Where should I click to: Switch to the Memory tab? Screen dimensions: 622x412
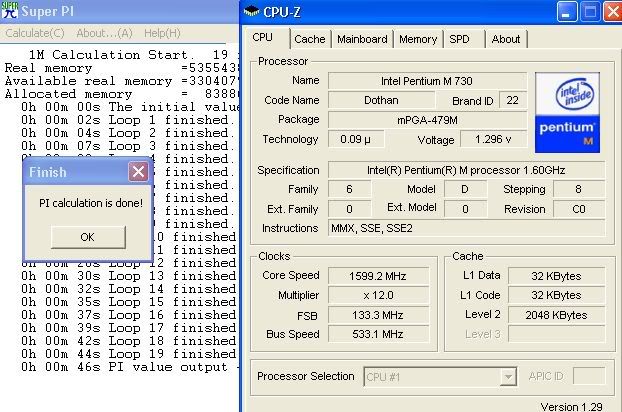tap(418, 39)
